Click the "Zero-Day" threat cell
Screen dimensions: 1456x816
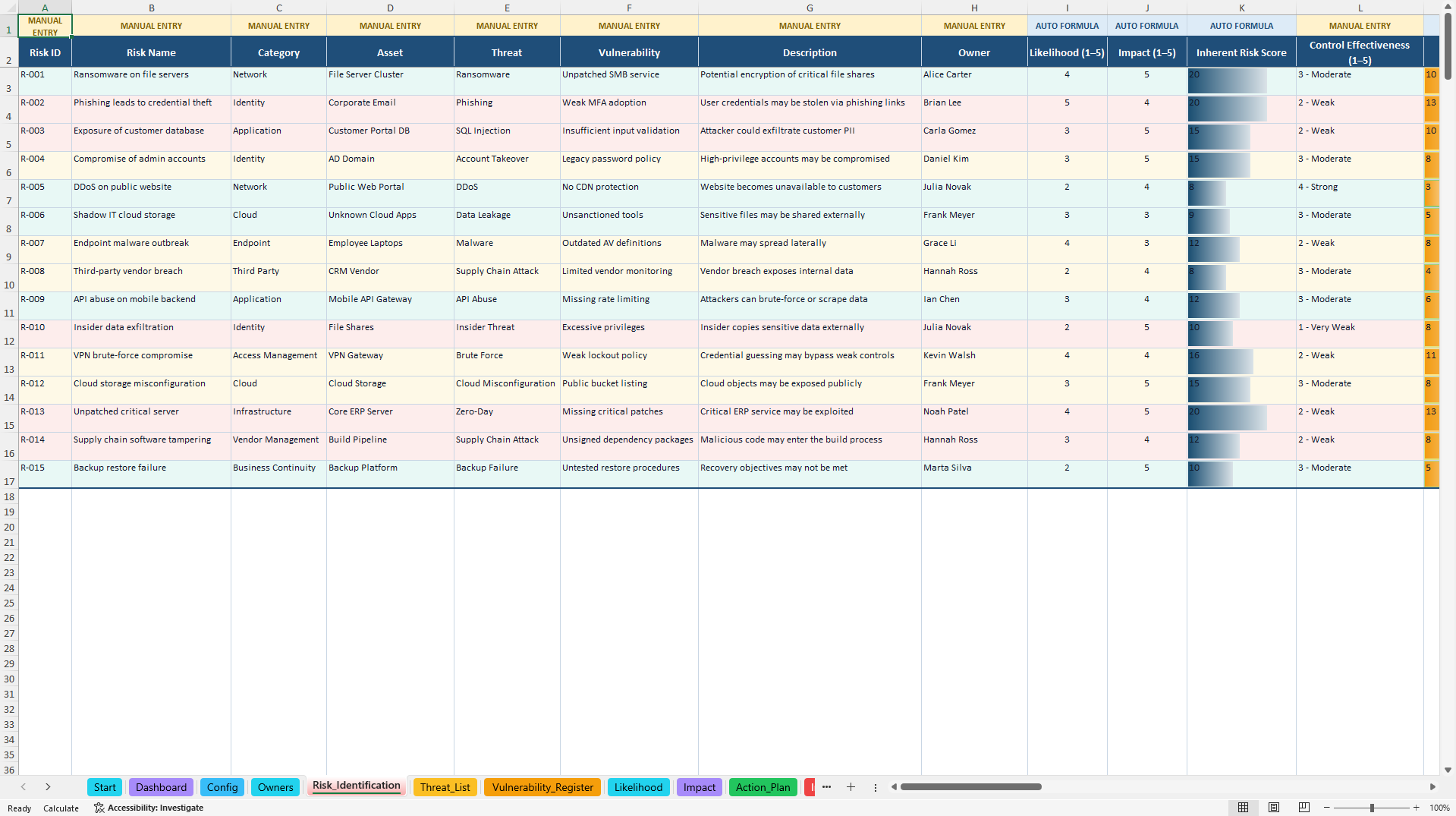pos(507,417)
